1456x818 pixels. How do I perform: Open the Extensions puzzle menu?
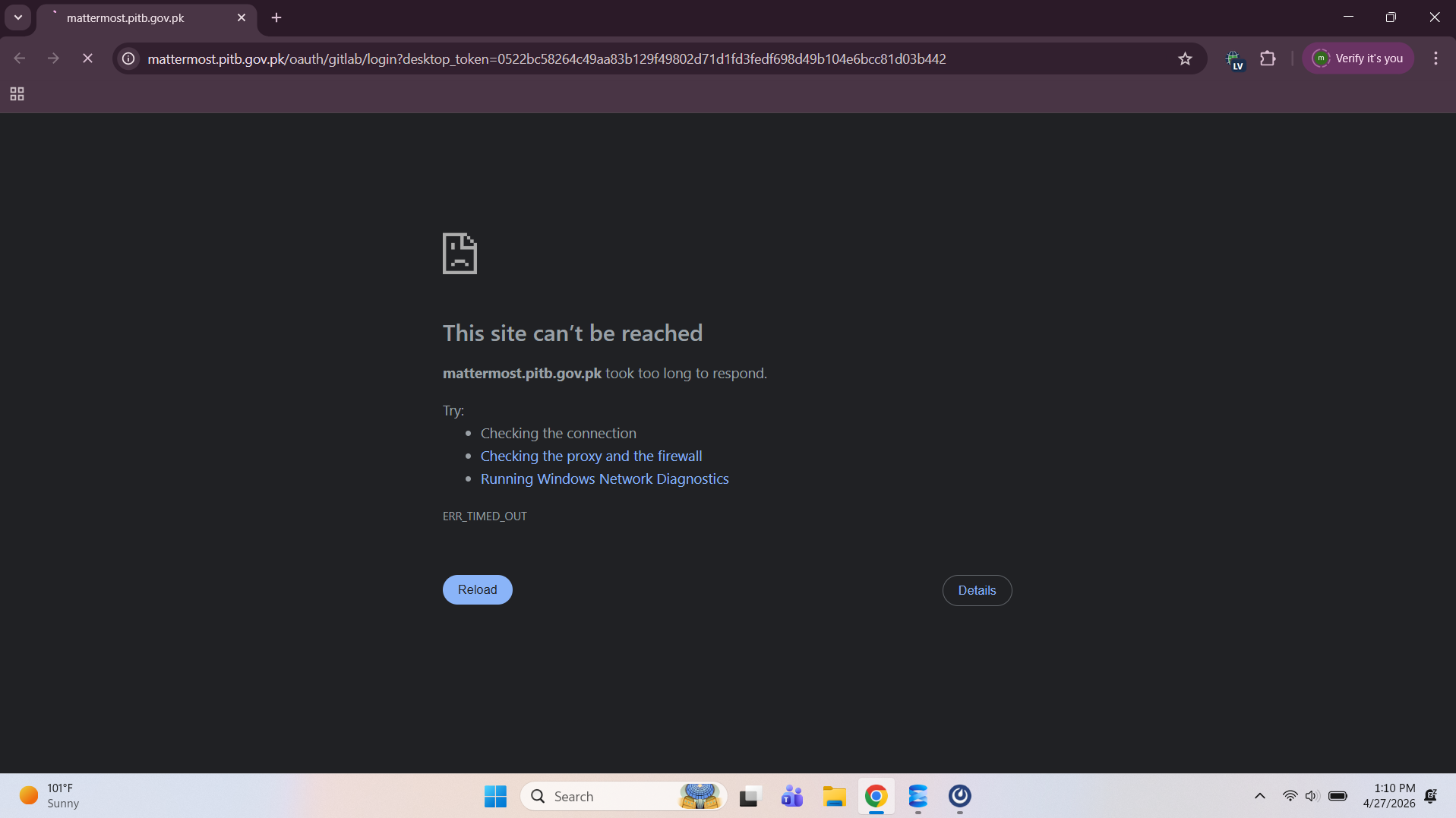point(1268,58)
